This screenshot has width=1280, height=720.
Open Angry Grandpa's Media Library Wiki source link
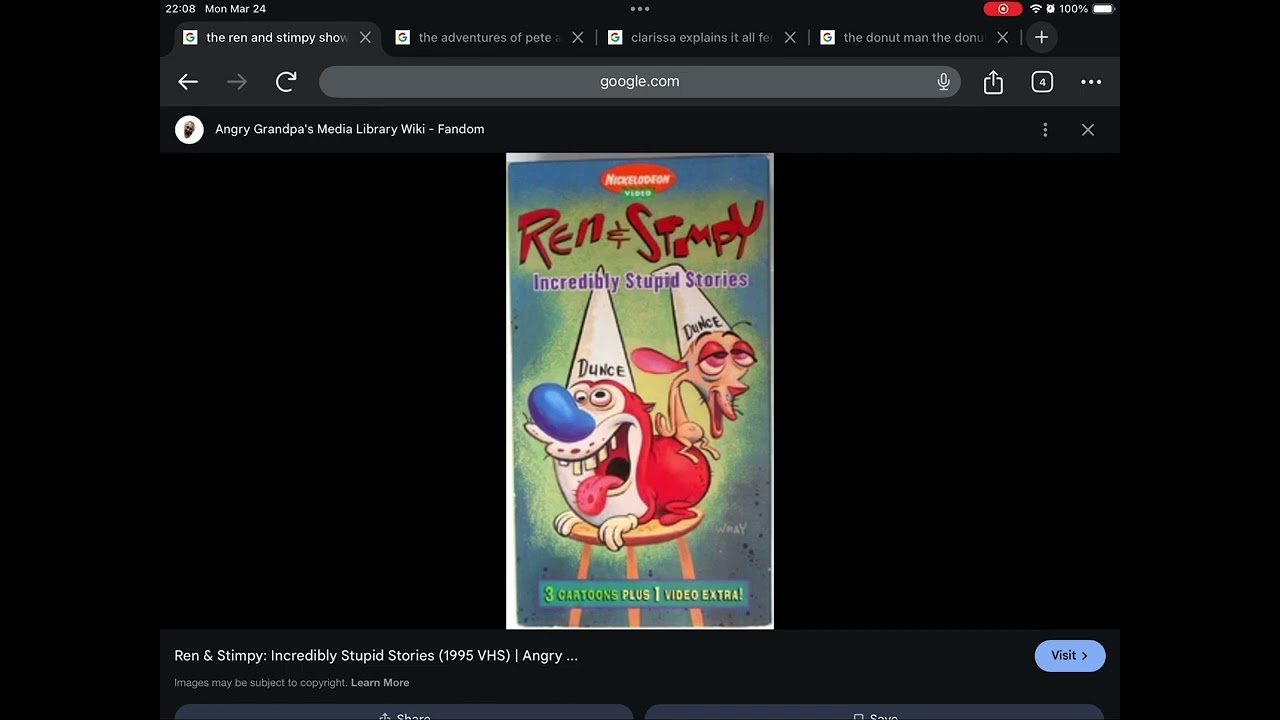(349, 129)
